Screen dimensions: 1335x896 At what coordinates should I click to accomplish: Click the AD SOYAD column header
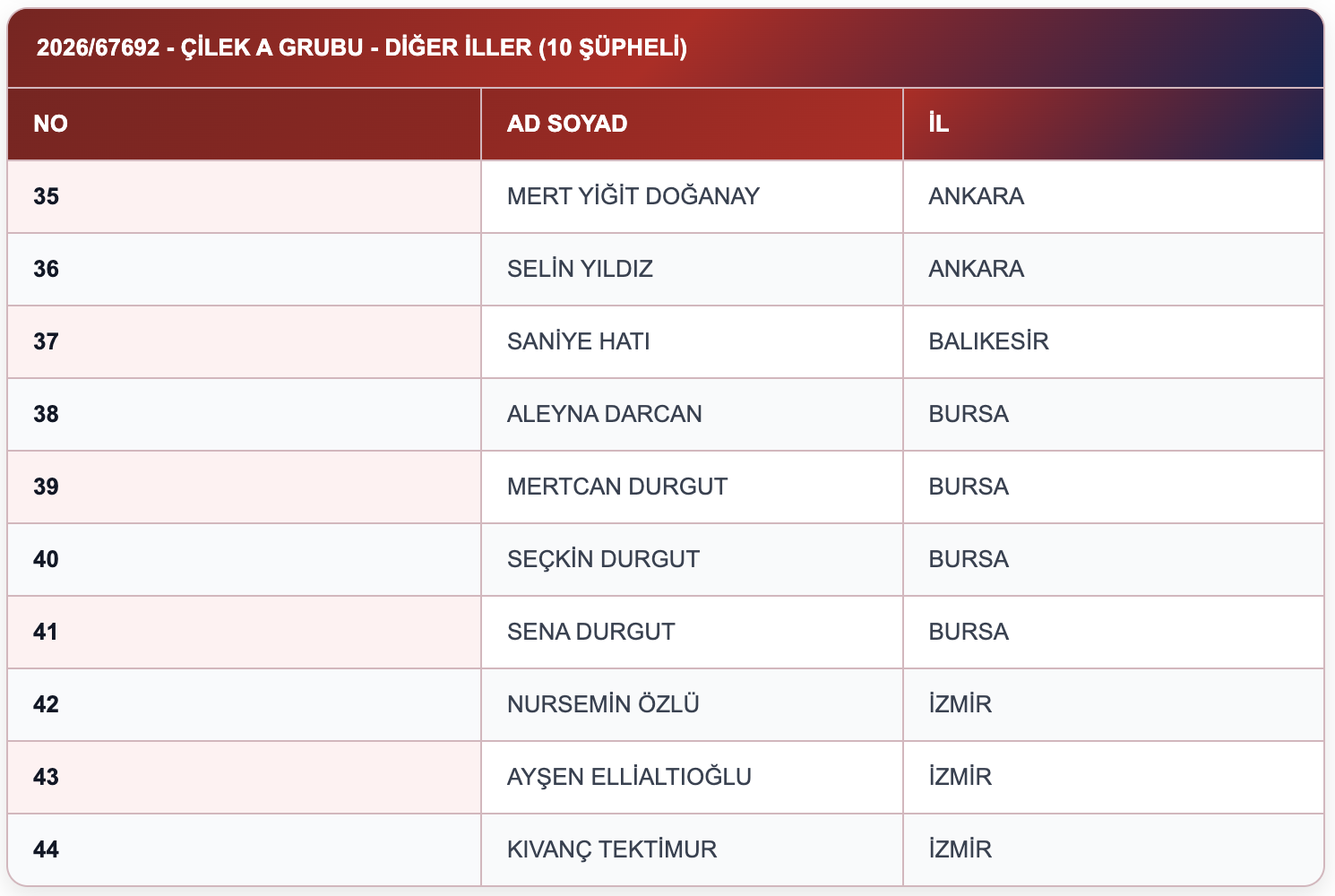pos(692,124)
